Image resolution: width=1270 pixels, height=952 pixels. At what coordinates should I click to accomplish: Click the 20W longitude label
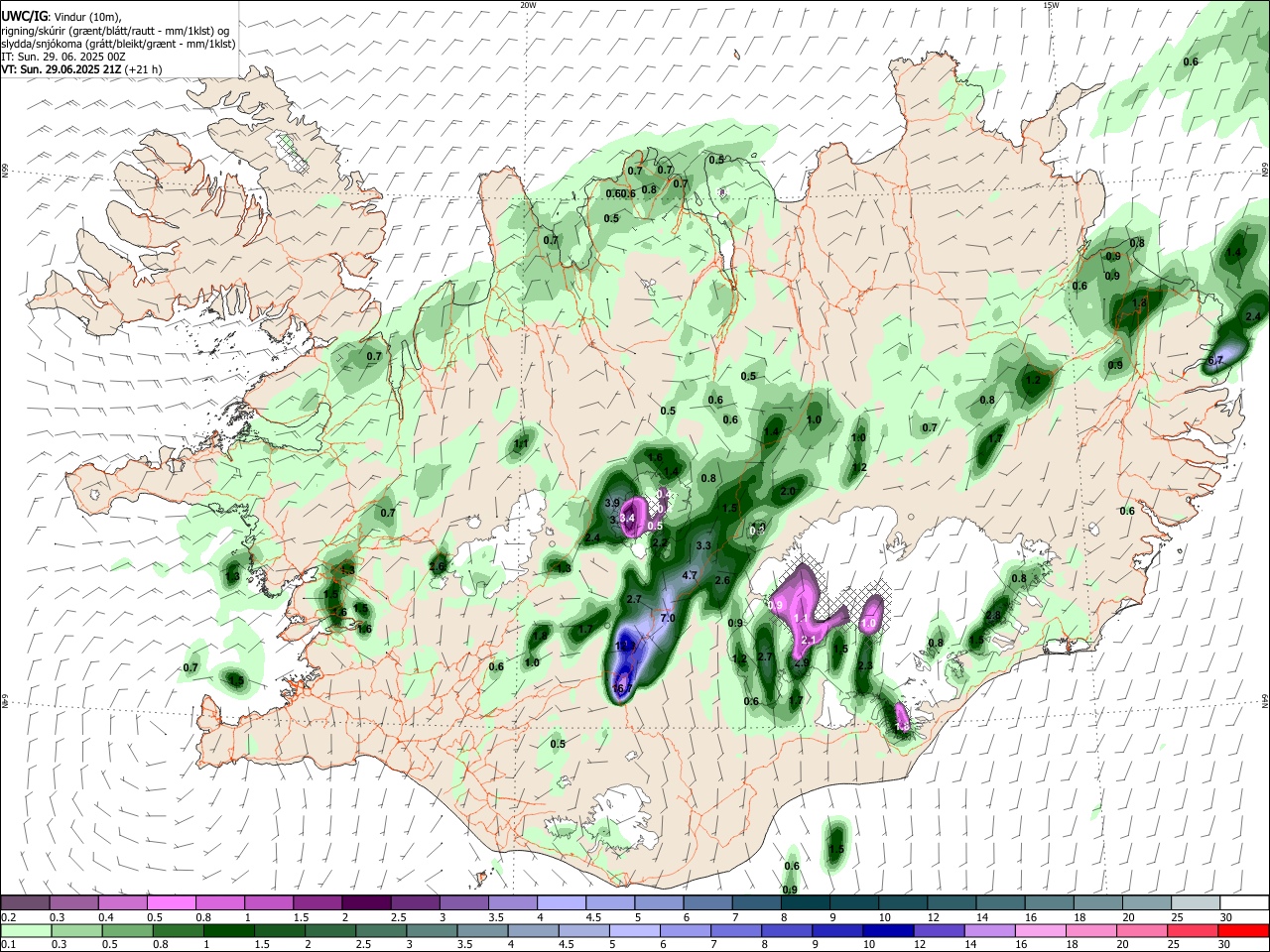528,5
